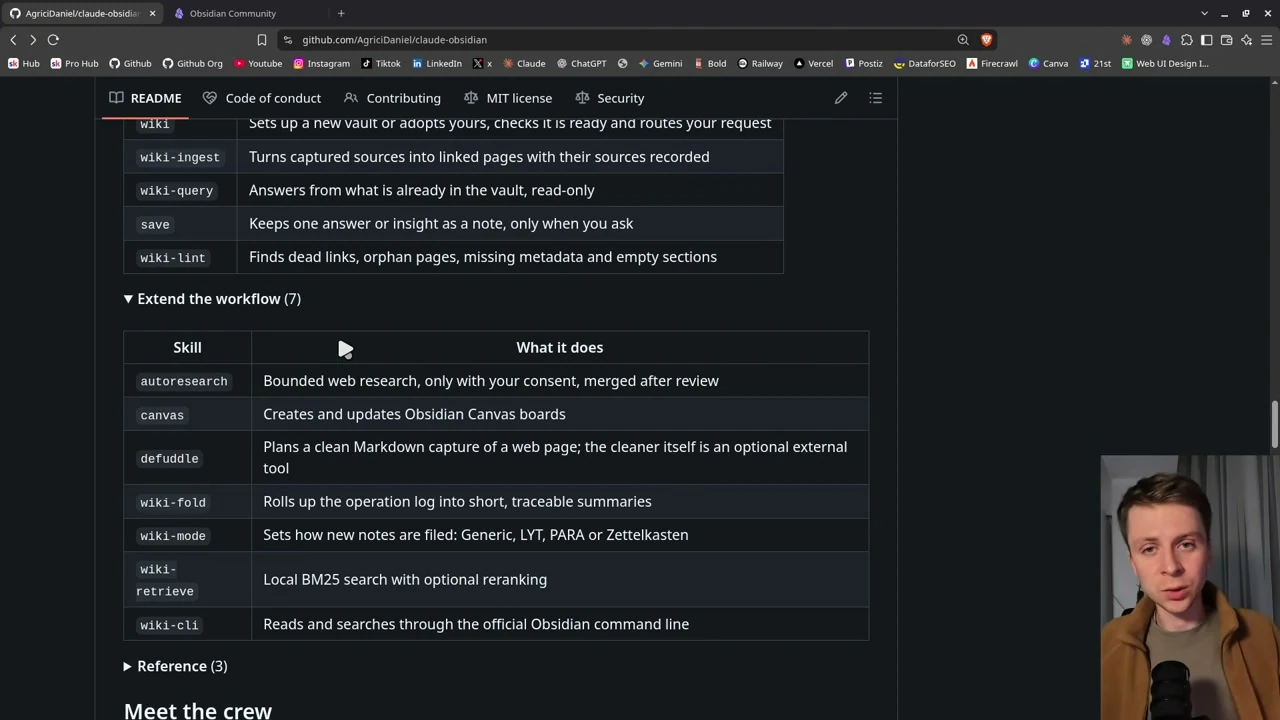
Task: Go back using the browser back arrow
Action: (13, 40)
